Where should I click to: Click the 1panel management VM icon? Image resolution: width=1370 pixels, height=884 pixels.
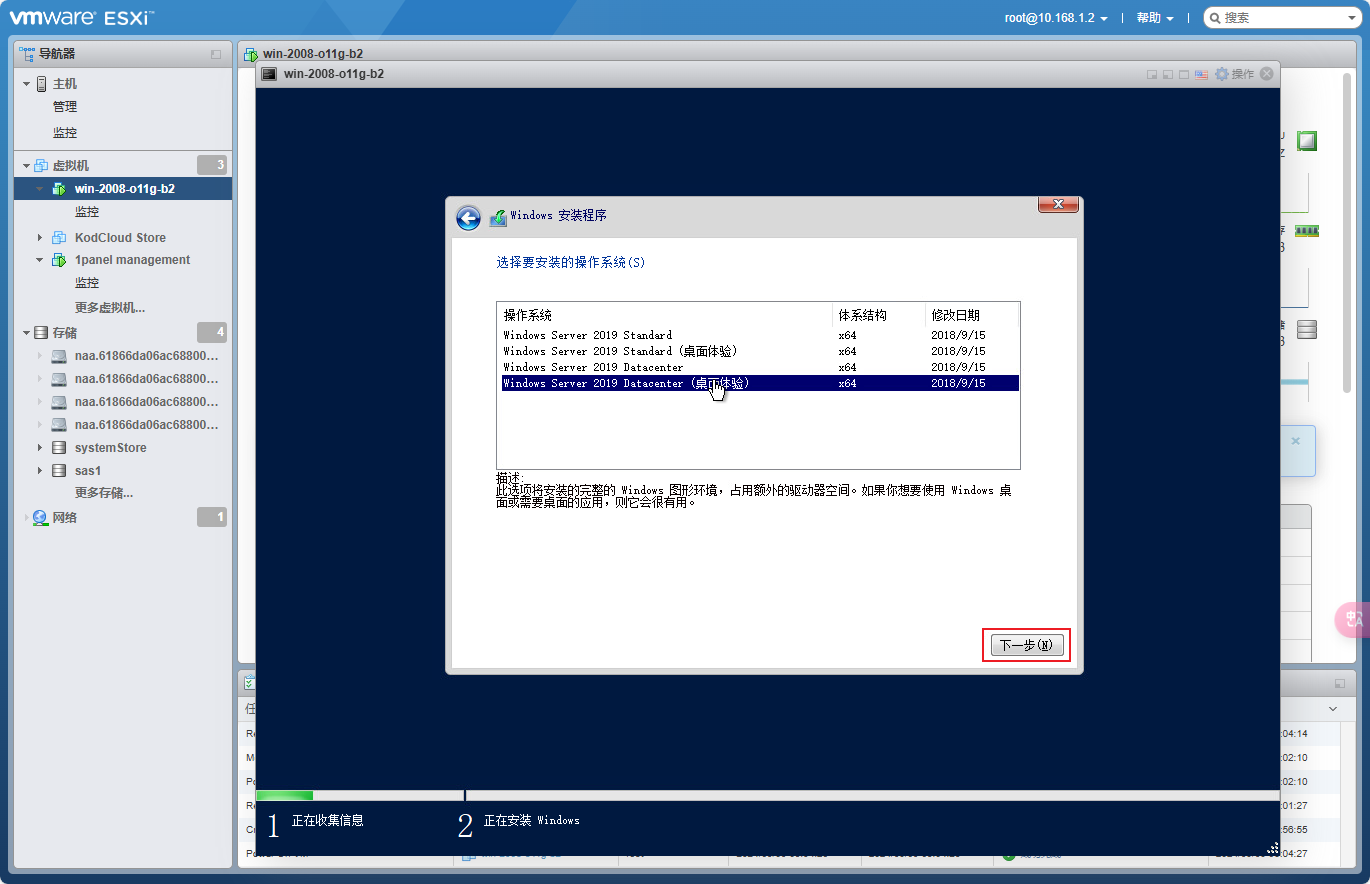point(59,260)
